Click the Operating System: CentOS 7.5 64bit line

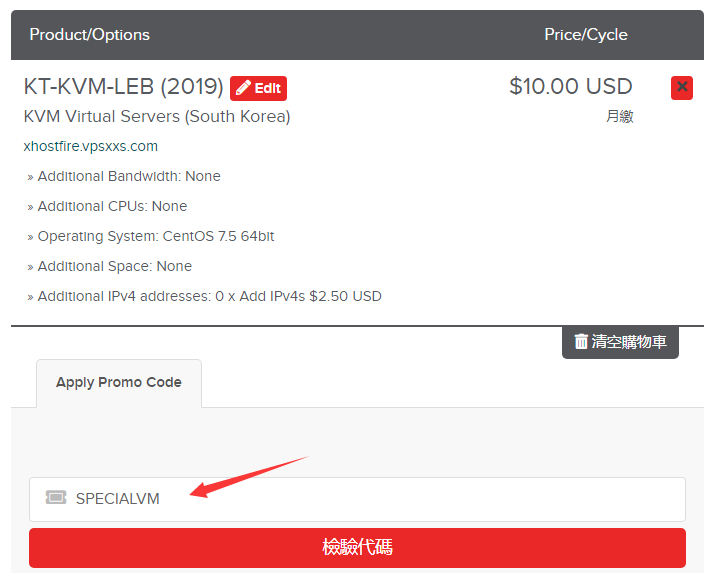pyautogui.click(x=151, y=236)
